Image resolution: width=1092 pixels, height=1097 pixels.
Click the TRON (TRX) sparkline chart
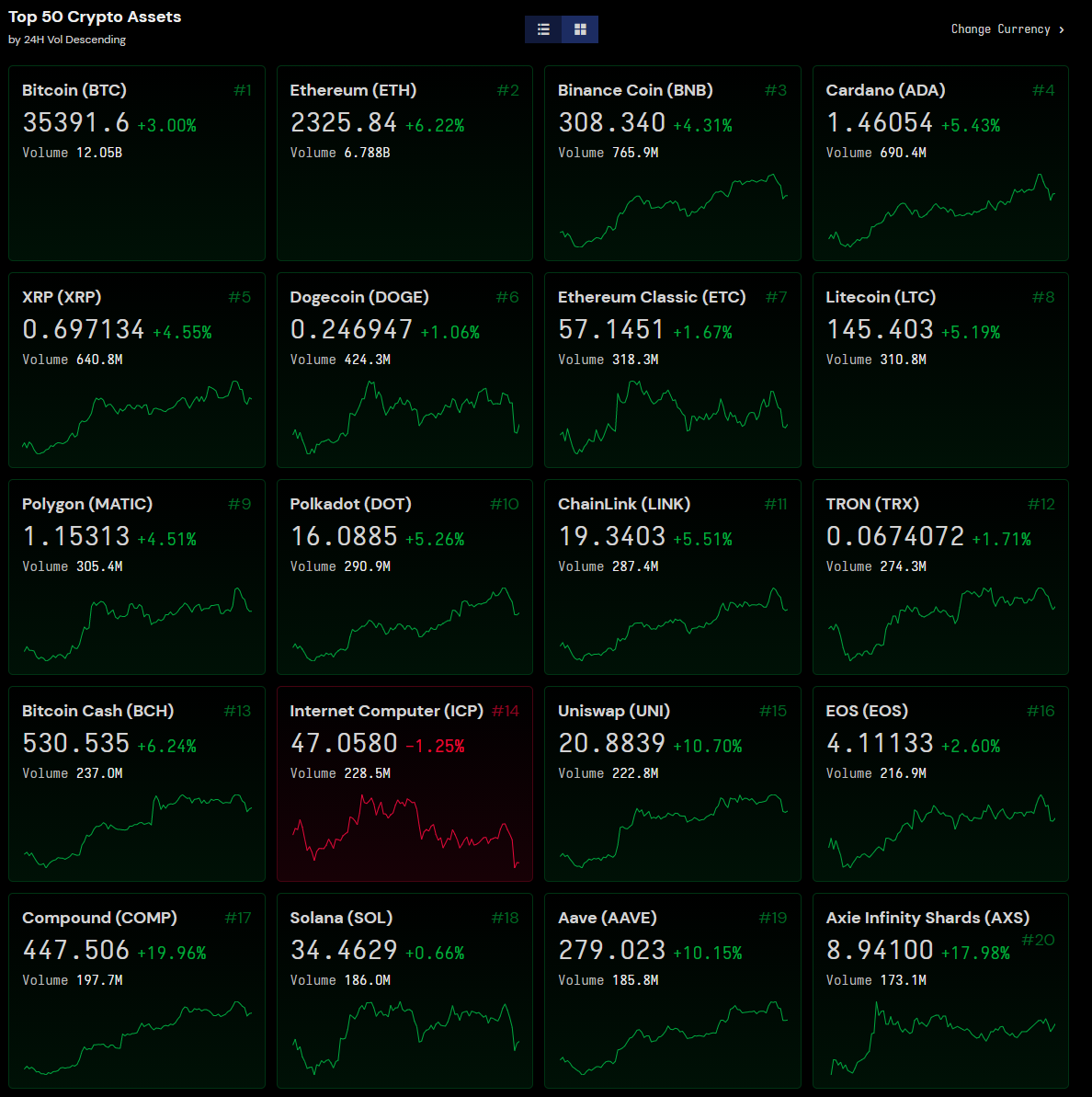point(941,624)
